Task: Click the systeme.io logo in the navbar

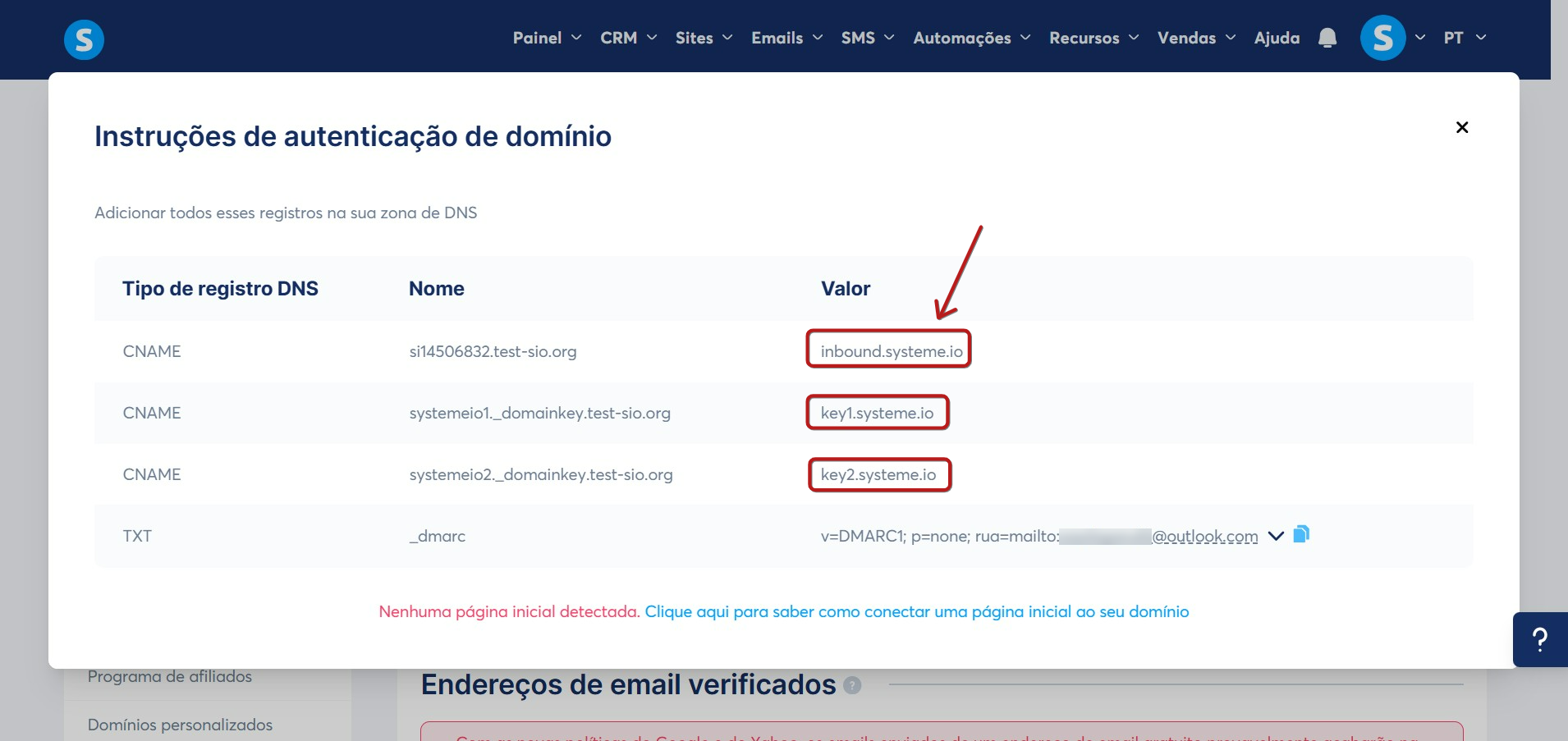Action: (x=84, y=39)
